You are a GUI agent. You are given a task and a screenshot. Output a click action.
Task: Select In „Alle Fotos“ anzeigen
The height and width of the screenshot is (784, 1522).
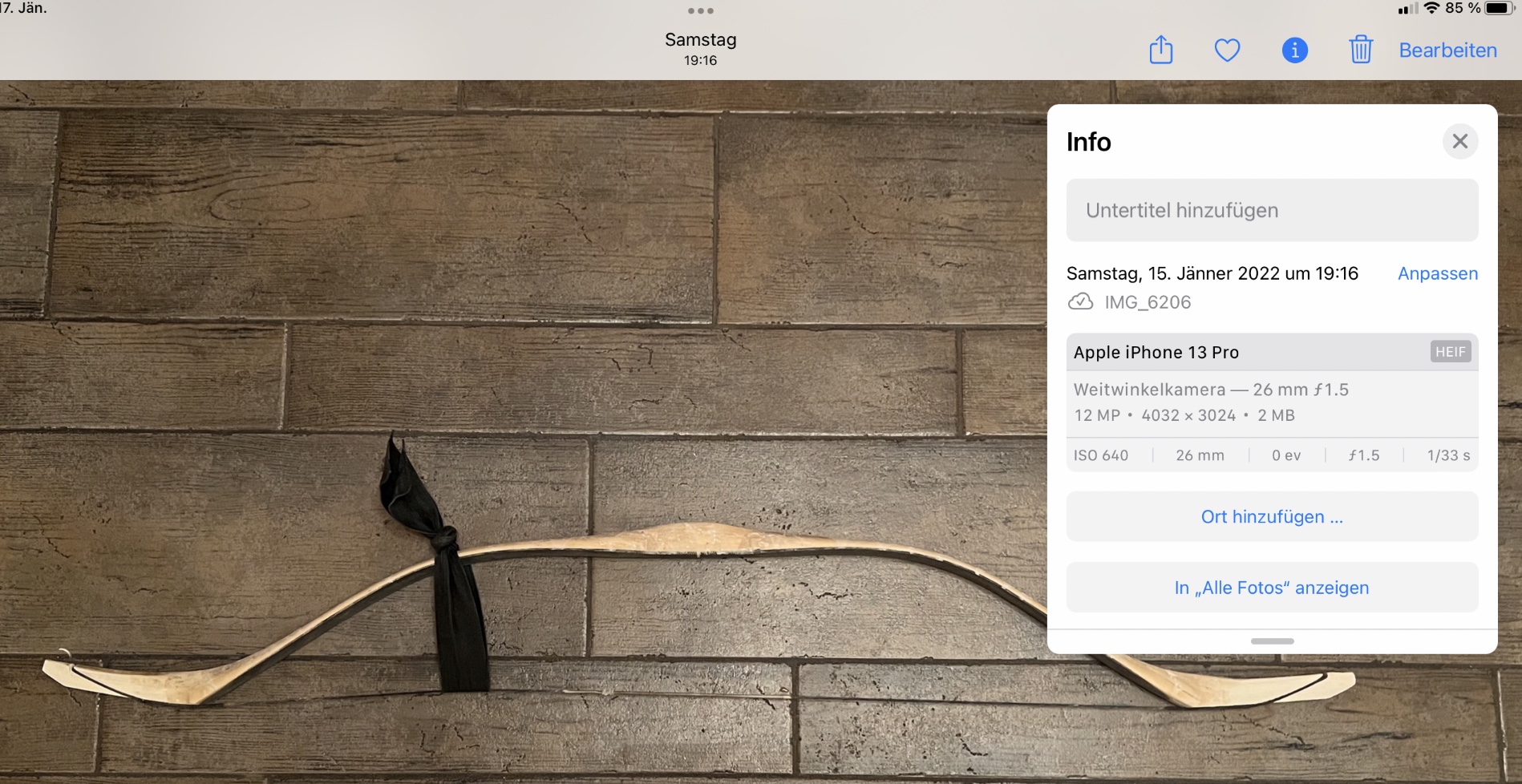1271,588
